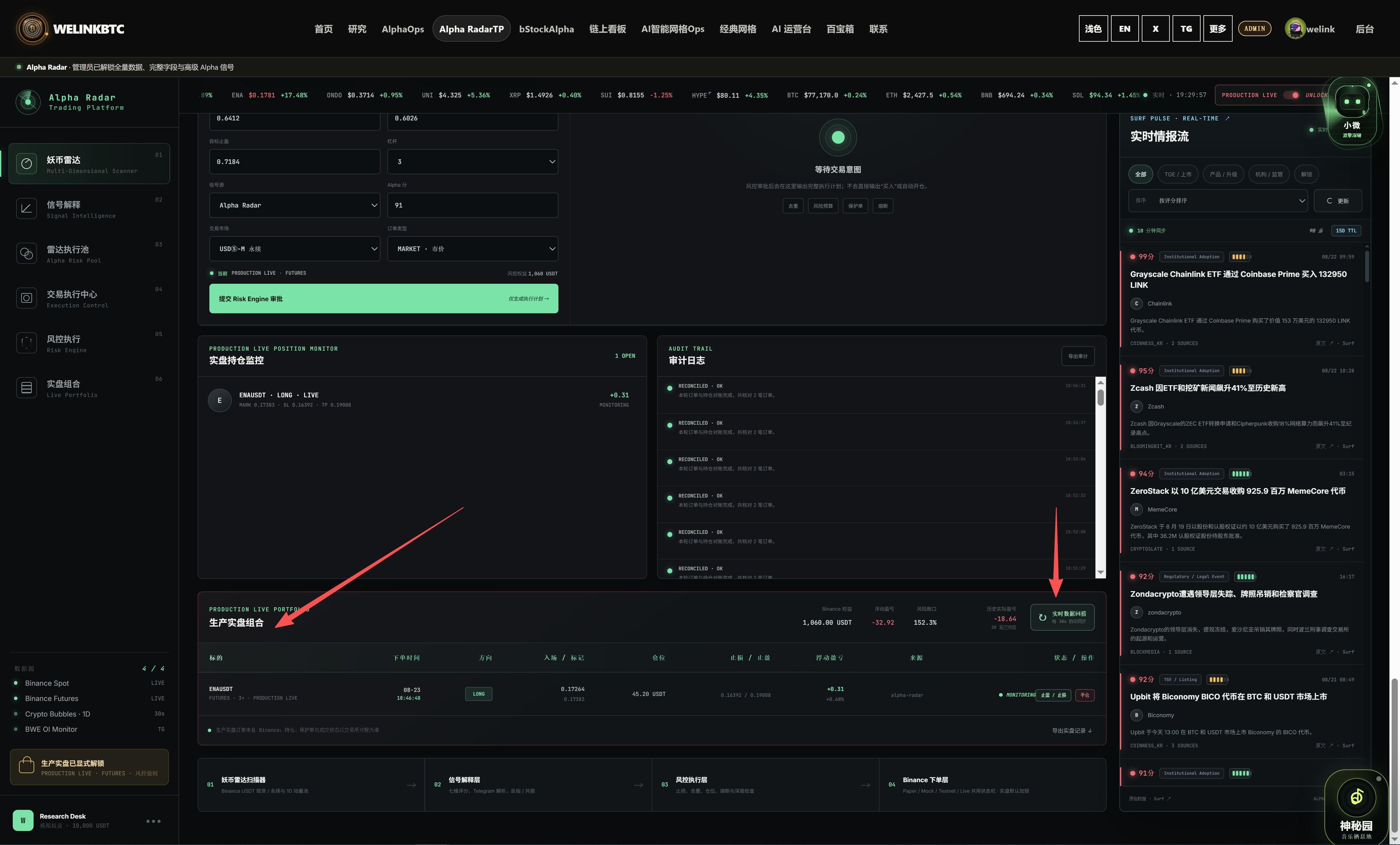Image resolution: width=1400 pixels, height=845 pixels.
Task: Switch language with the EN button
Action: [x=1124, y=28]
